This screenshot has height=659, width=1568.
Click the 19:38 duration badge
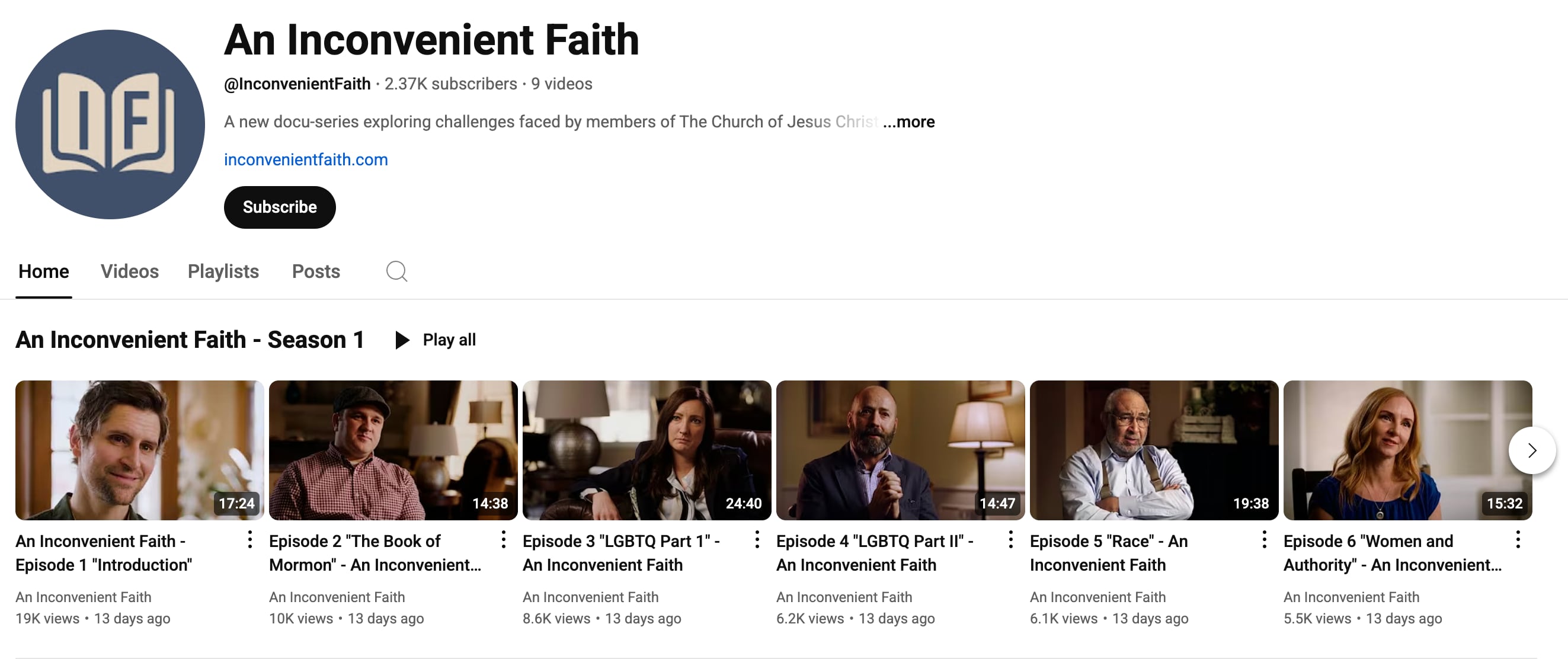tap(1252, 503)
